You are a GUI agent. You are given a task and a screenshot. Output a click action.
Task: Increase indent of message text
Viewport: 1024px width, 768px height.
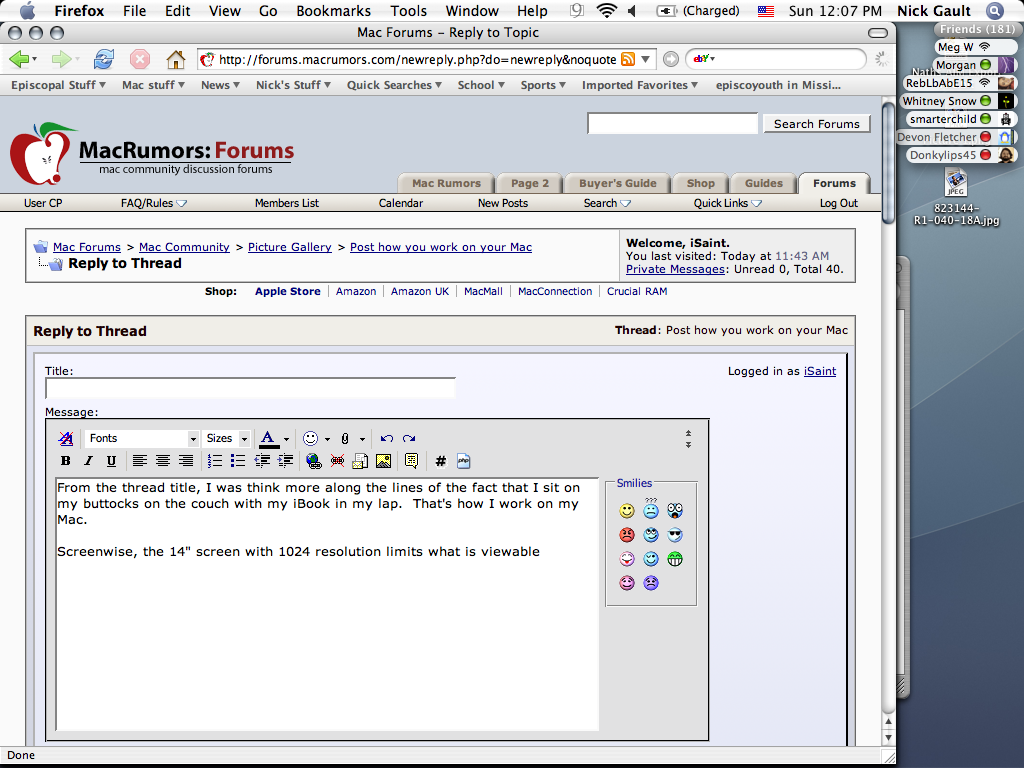click(x=285, y=461)
